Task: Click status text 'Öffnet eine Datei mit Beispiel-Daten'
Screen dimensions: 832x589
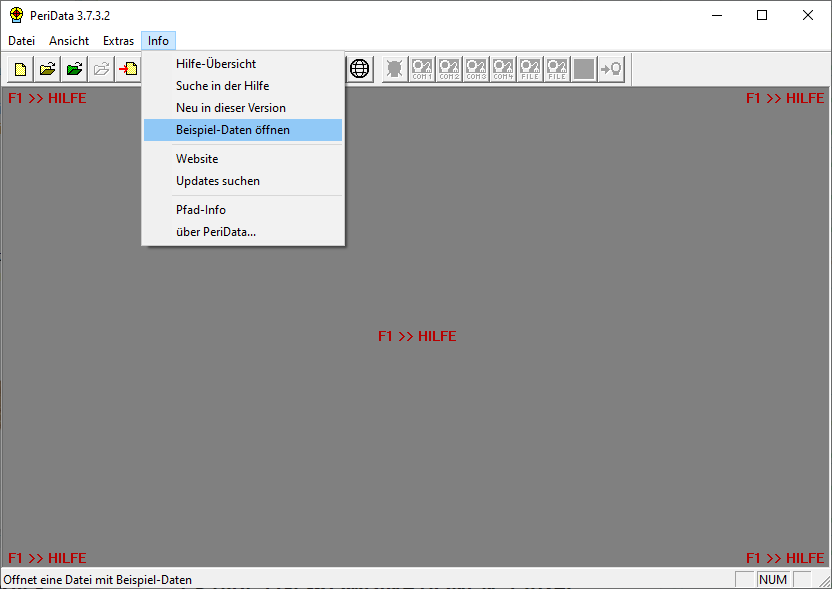Action: pos(98,579)
